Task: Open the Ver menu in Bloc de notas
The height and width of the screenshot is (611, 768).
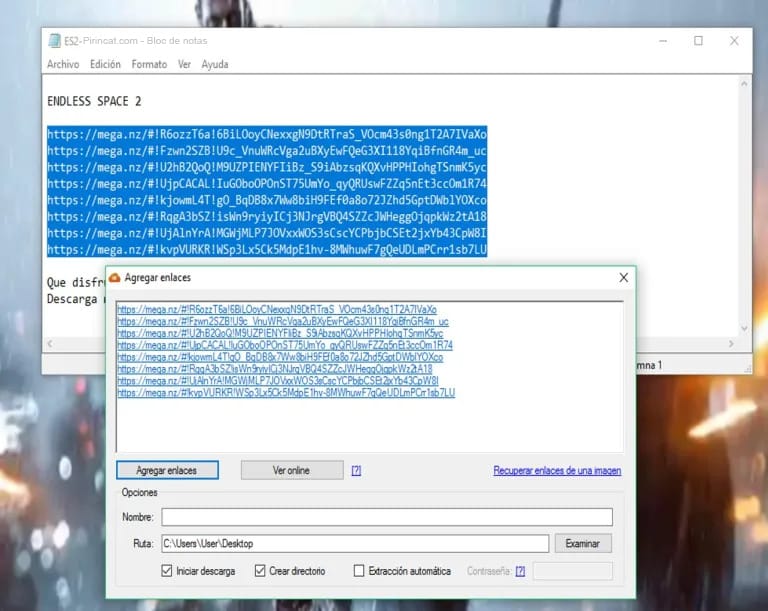Action: (184, 64)
